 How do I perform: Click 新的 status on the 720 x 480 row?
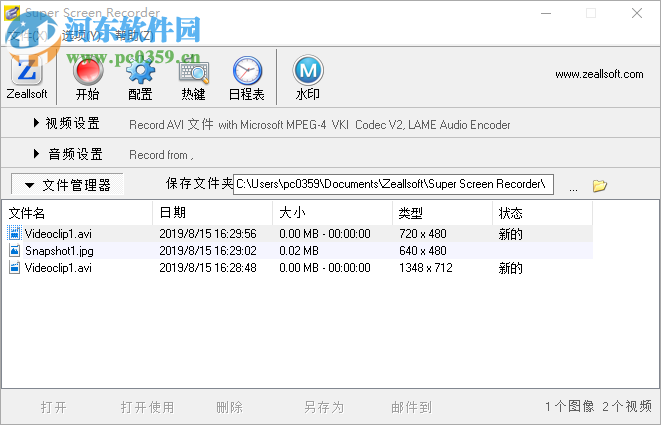coord(511,234)
